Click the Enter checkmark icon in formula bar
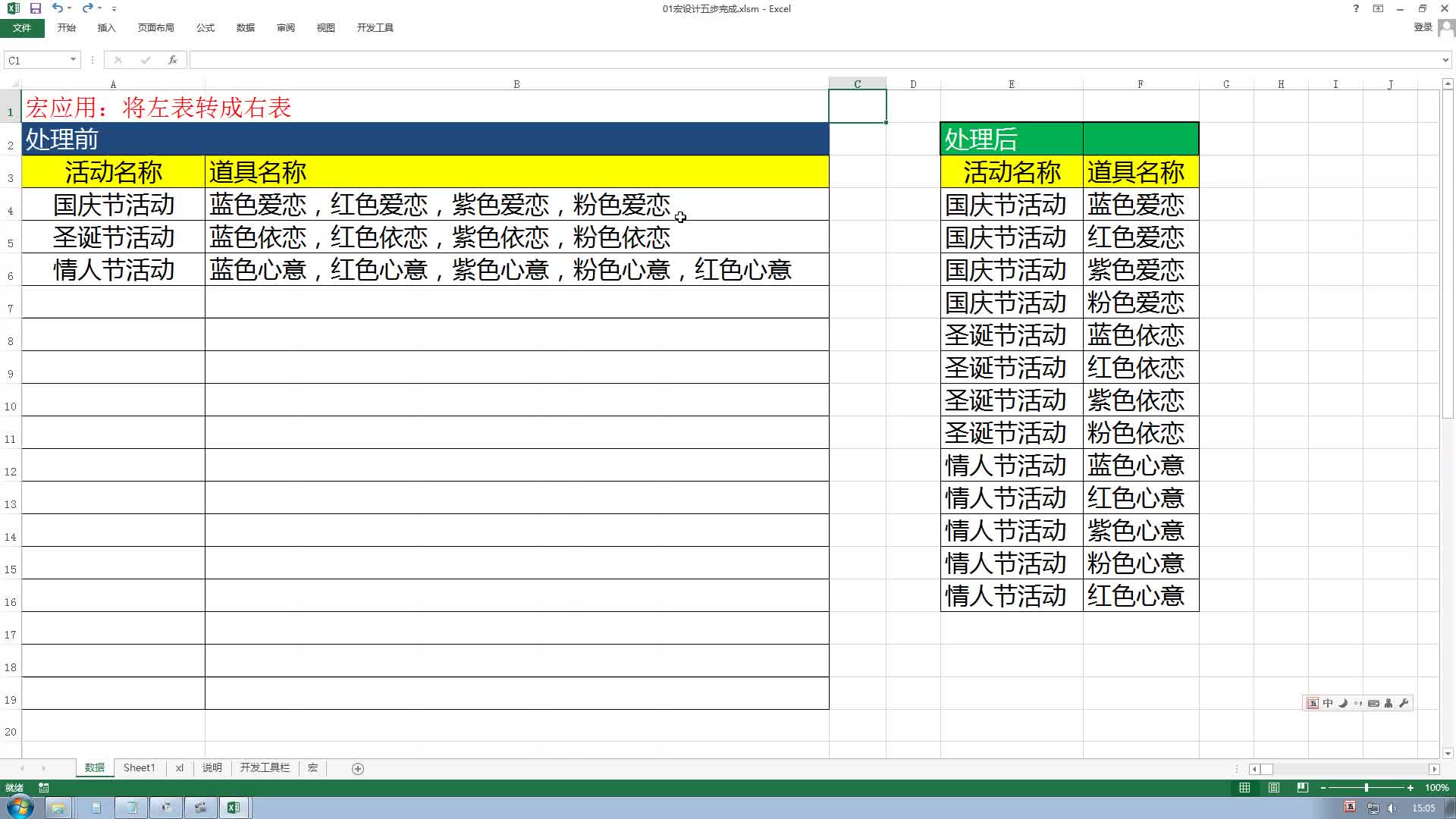The width and height of the screenshot is (1456, 819). click(146, 60)
